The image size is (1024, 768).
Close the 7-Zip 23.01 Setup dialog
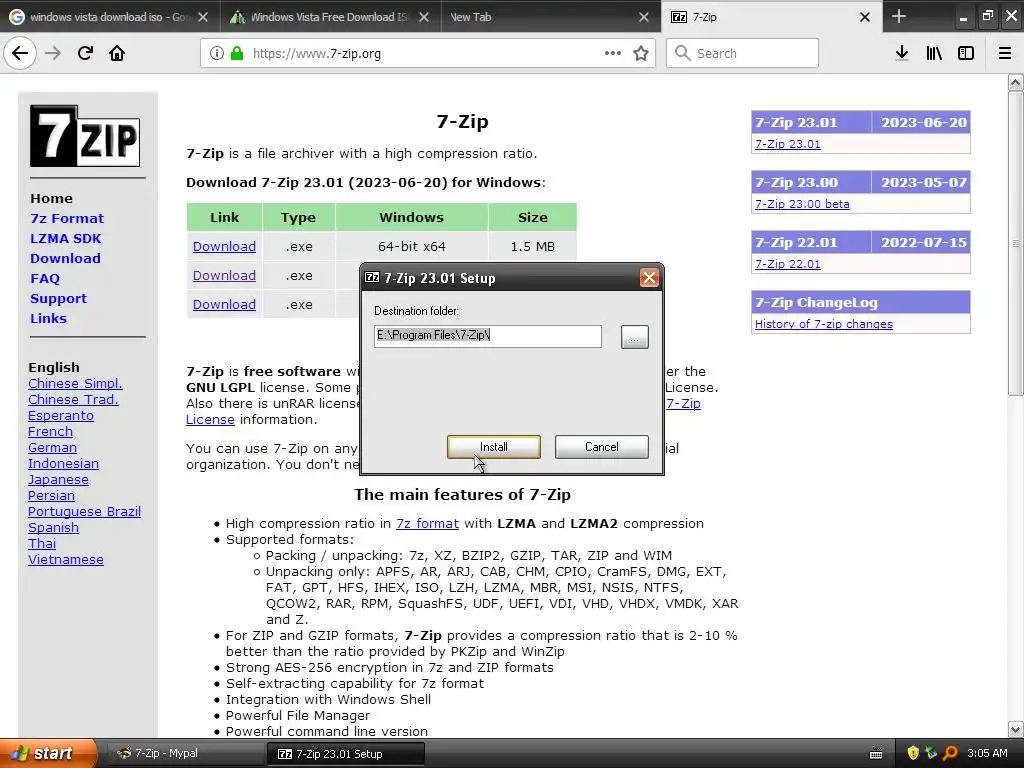649,278
